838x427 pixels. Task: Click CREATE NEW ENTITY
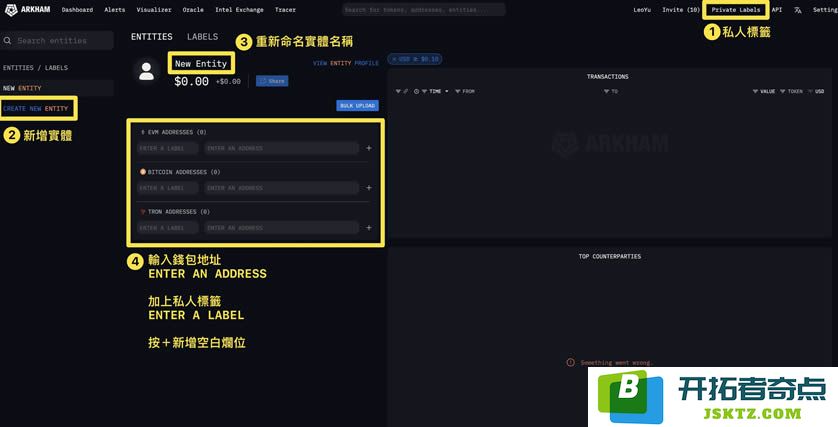pyautogui.click(x=35, y=108)
